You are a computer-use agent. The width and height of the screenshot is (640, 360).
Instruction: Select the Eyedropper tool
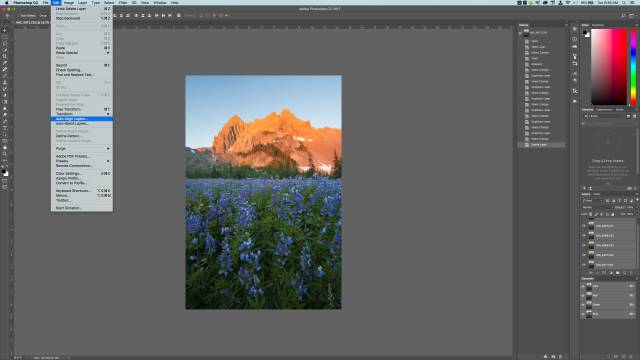point(4,63)
